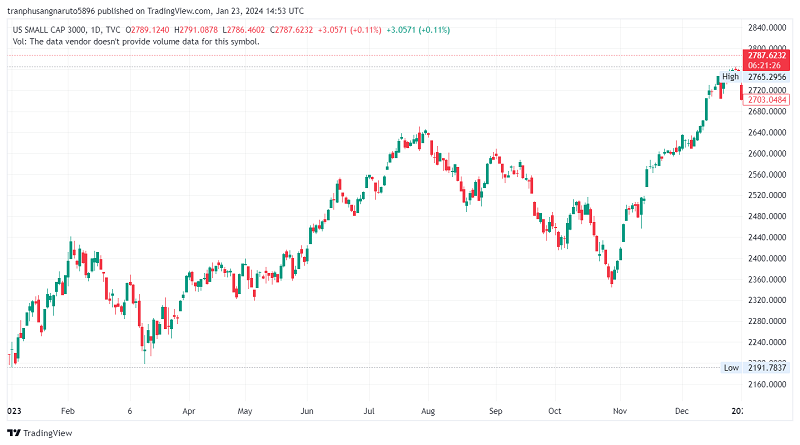Click the Vol indicator legend text
The image size is (800, 445).
click(136, 41)
